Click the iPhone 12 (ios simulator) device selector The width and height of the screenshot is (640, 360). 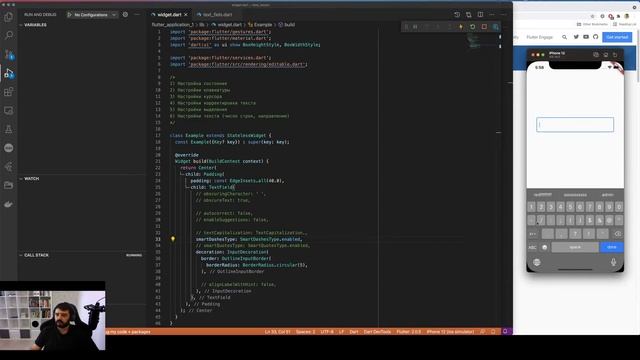coord(450,332)
